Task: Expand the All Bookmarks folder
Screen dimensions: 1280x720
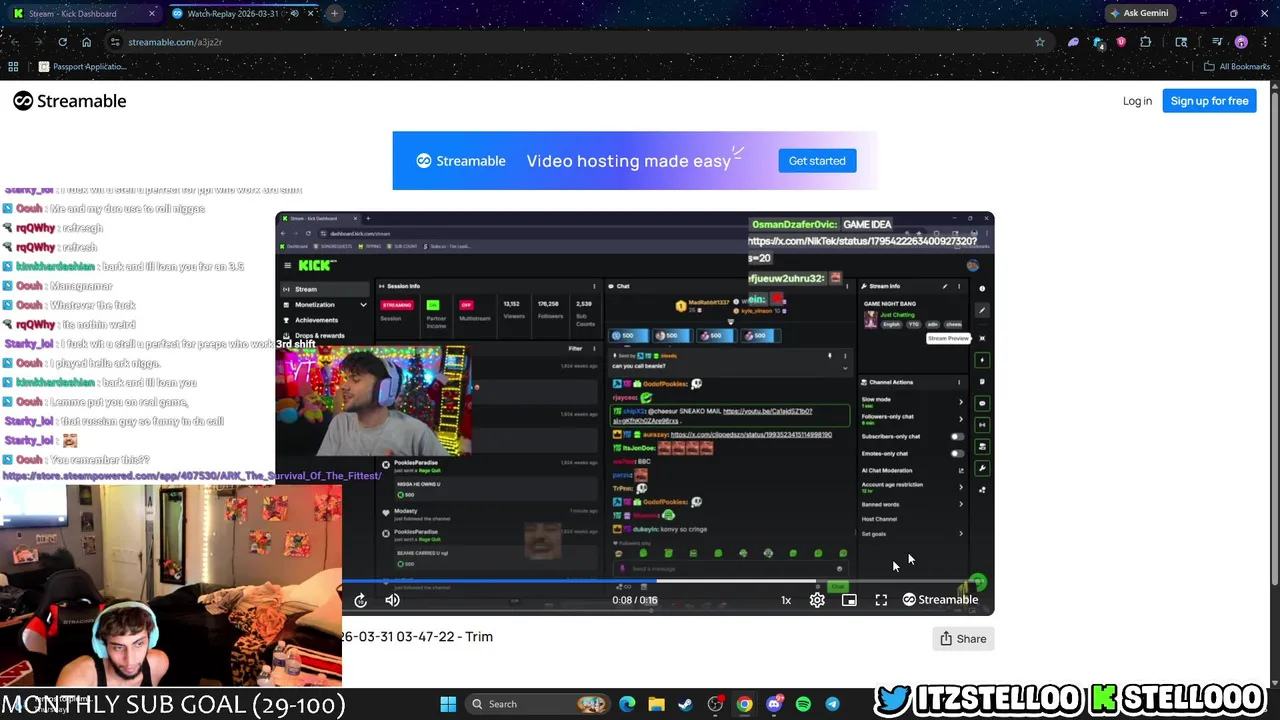Action: tap(1236, 67)
